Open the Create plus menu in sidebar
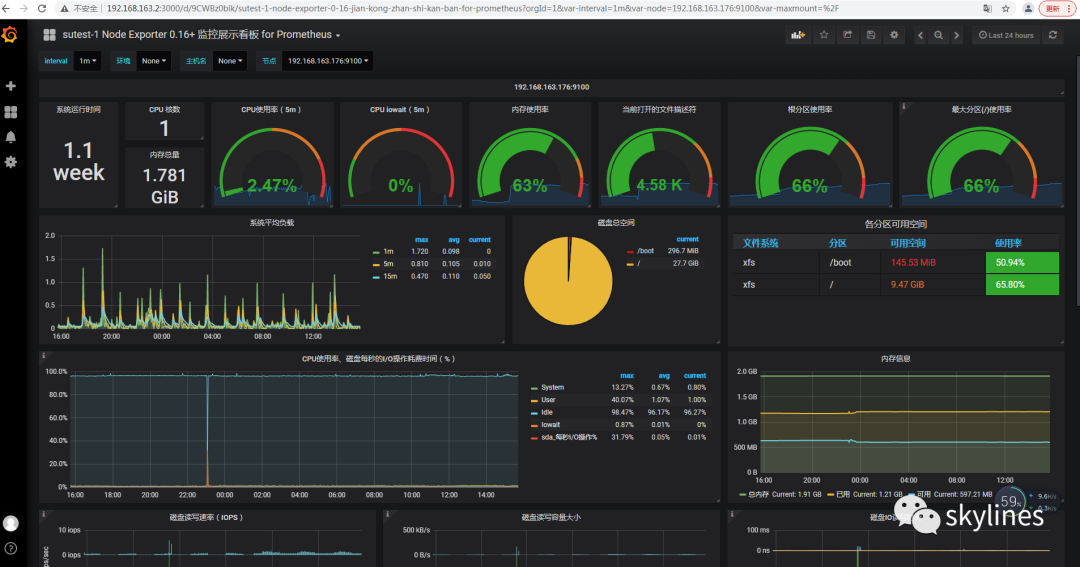Image resolution: width=1080 pixels, height=567 pixels. point(11,87)
